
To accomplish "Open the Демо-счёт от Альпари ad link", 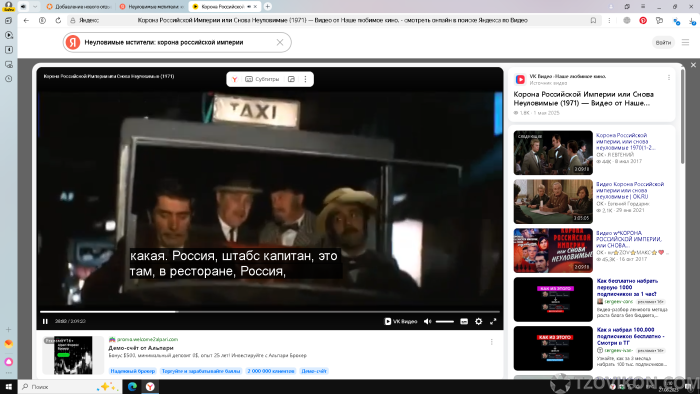I will click(x=141, y=348).
